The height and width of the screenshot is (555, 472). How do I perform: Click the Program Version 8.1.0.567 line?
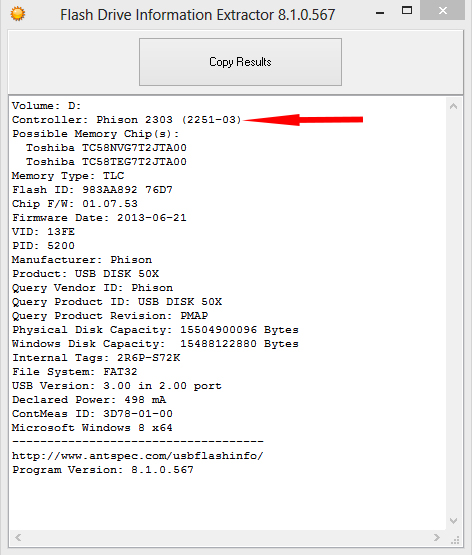(x=103, y=470)
